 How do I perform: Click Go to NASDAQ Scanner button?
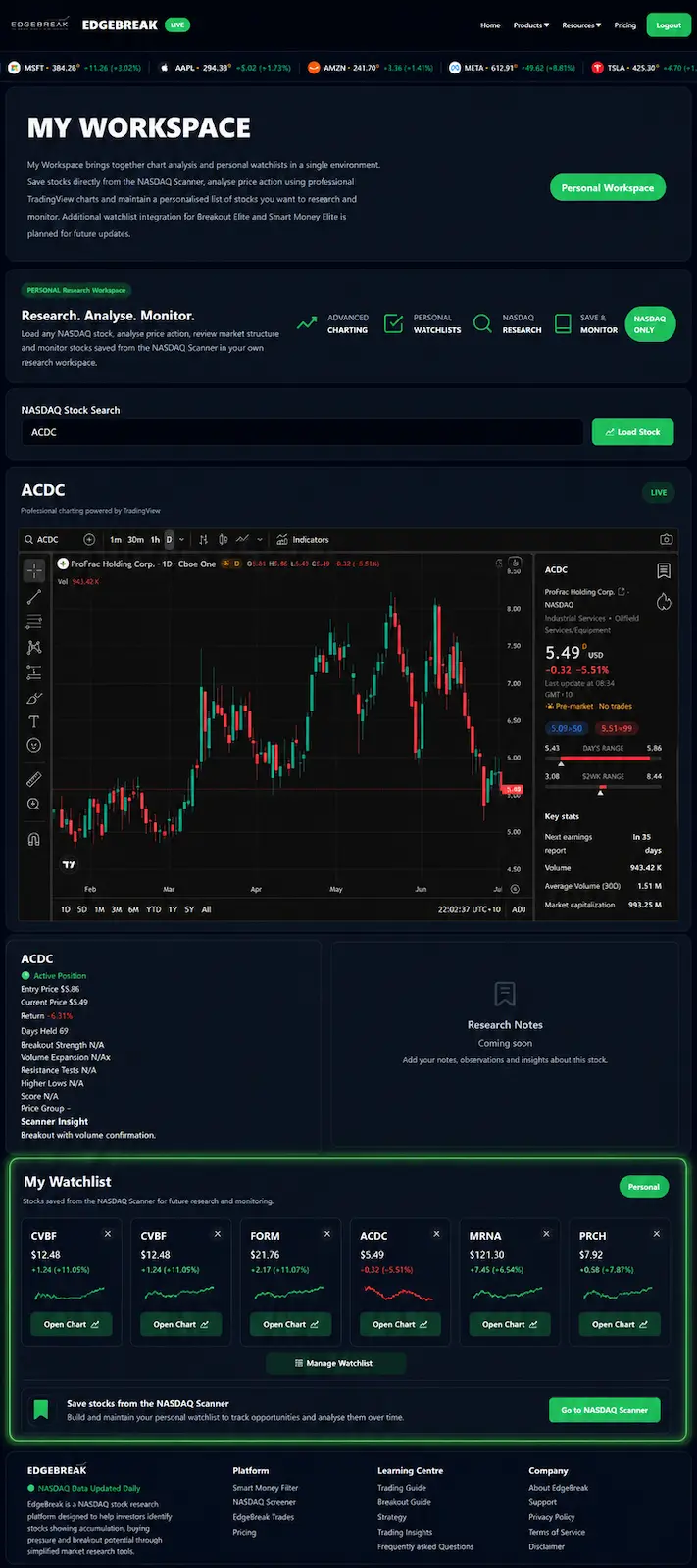pos(604,1410)
